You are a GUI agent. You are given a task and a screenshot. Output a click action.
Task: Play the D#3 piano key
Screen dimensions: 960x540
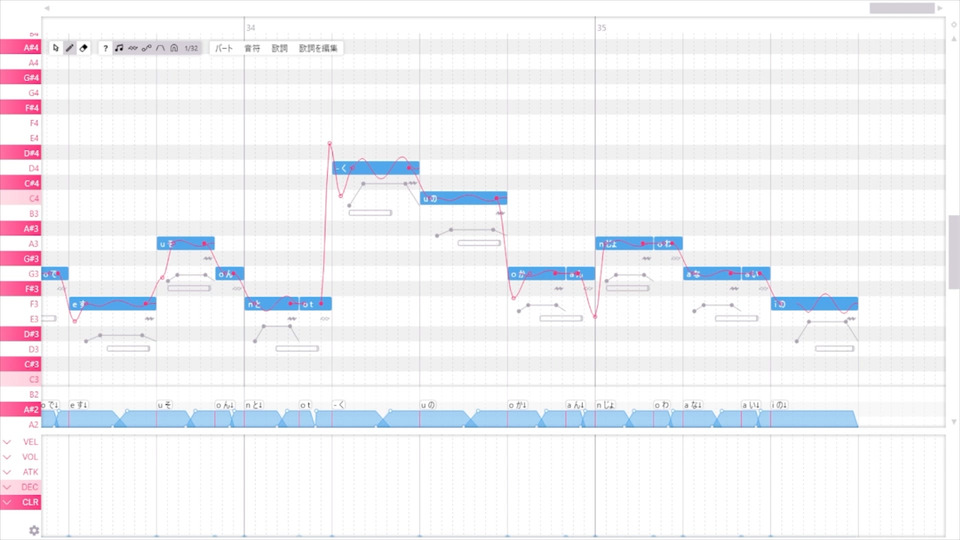tap(21, 334)
